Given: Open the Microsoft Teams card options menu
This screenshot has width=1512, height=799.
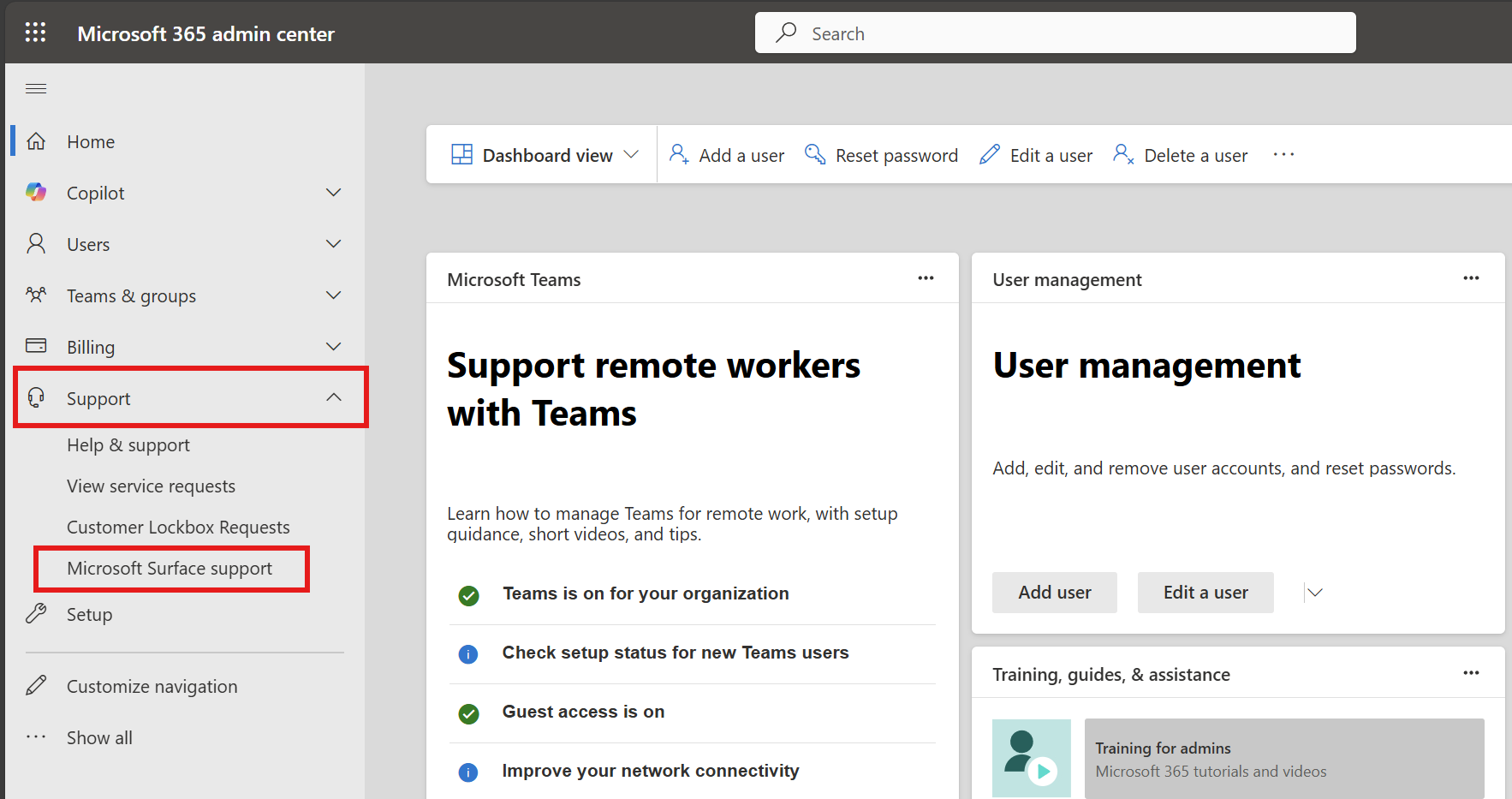Looking at the screenshot, I should coord(926,277).
